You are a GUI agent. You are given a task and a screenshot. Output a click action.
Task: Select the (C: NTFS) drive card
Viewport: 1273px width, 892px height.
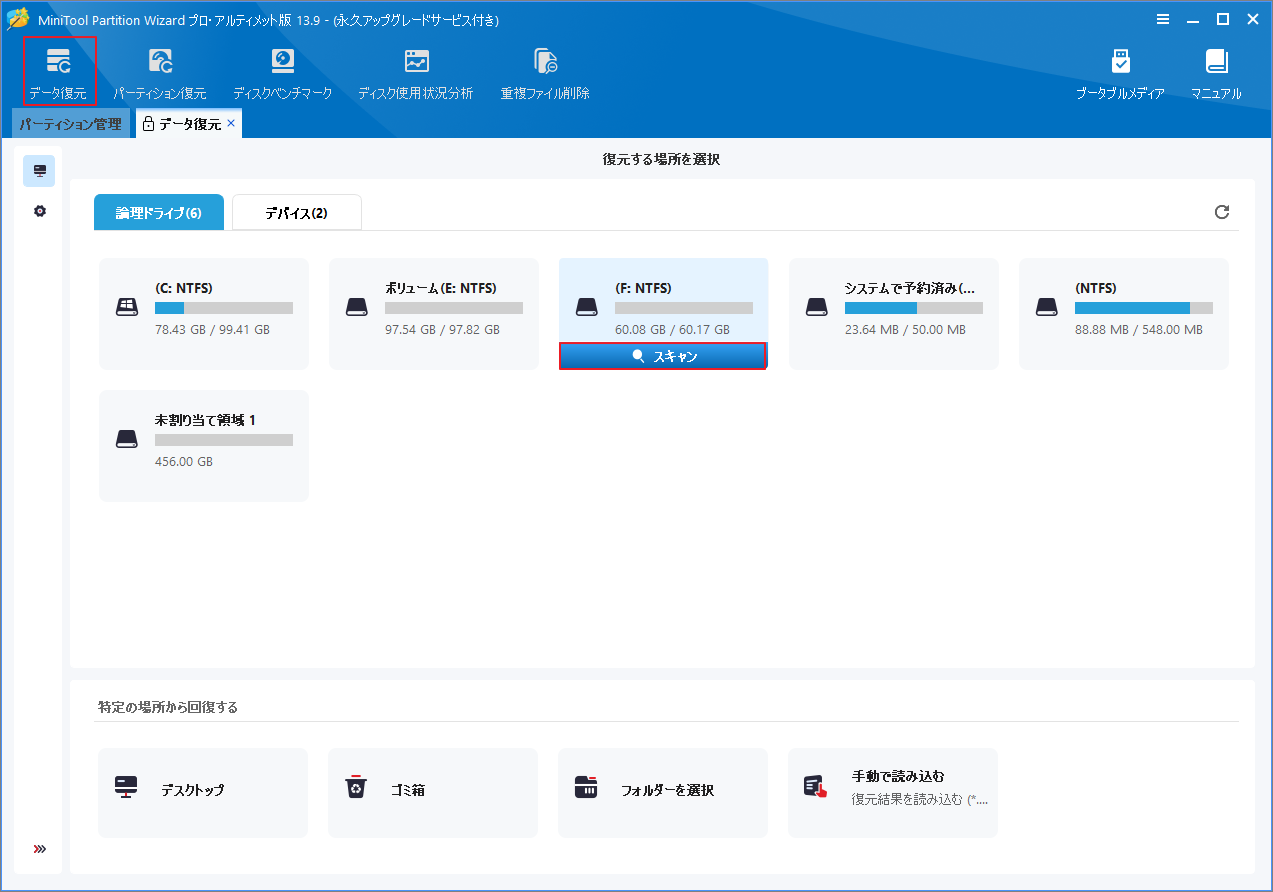click(204, 314)
